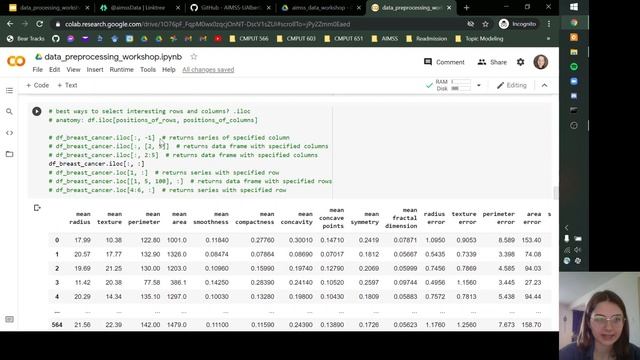Screen dimensions: 640x360
Task: Open the CMPUT 651 bookmark folder
Action: point(343,39)
